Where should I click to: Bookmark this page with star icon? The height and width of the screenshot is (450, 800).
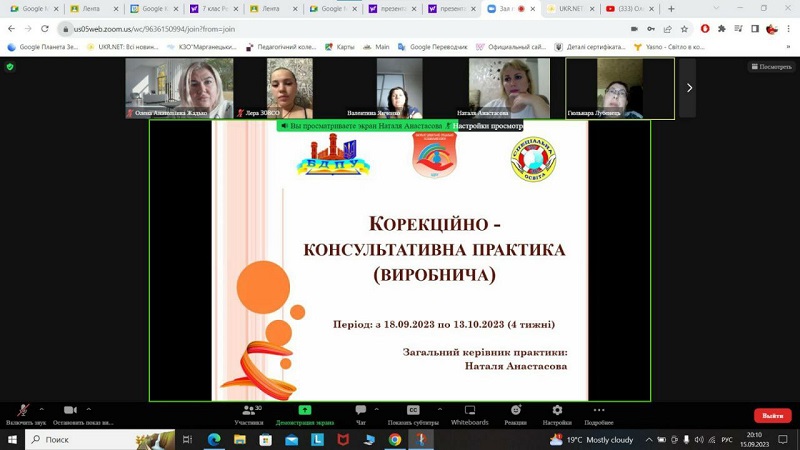click(x=684, y=29)
